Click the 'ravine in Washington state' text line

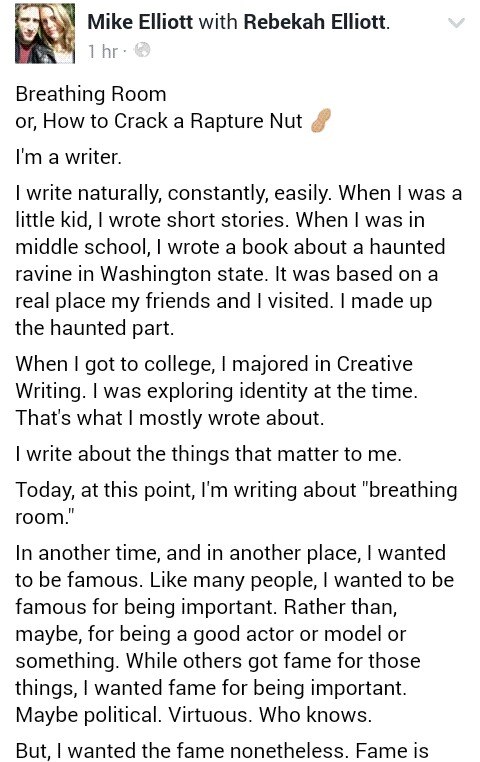click(x=226, y=274)
